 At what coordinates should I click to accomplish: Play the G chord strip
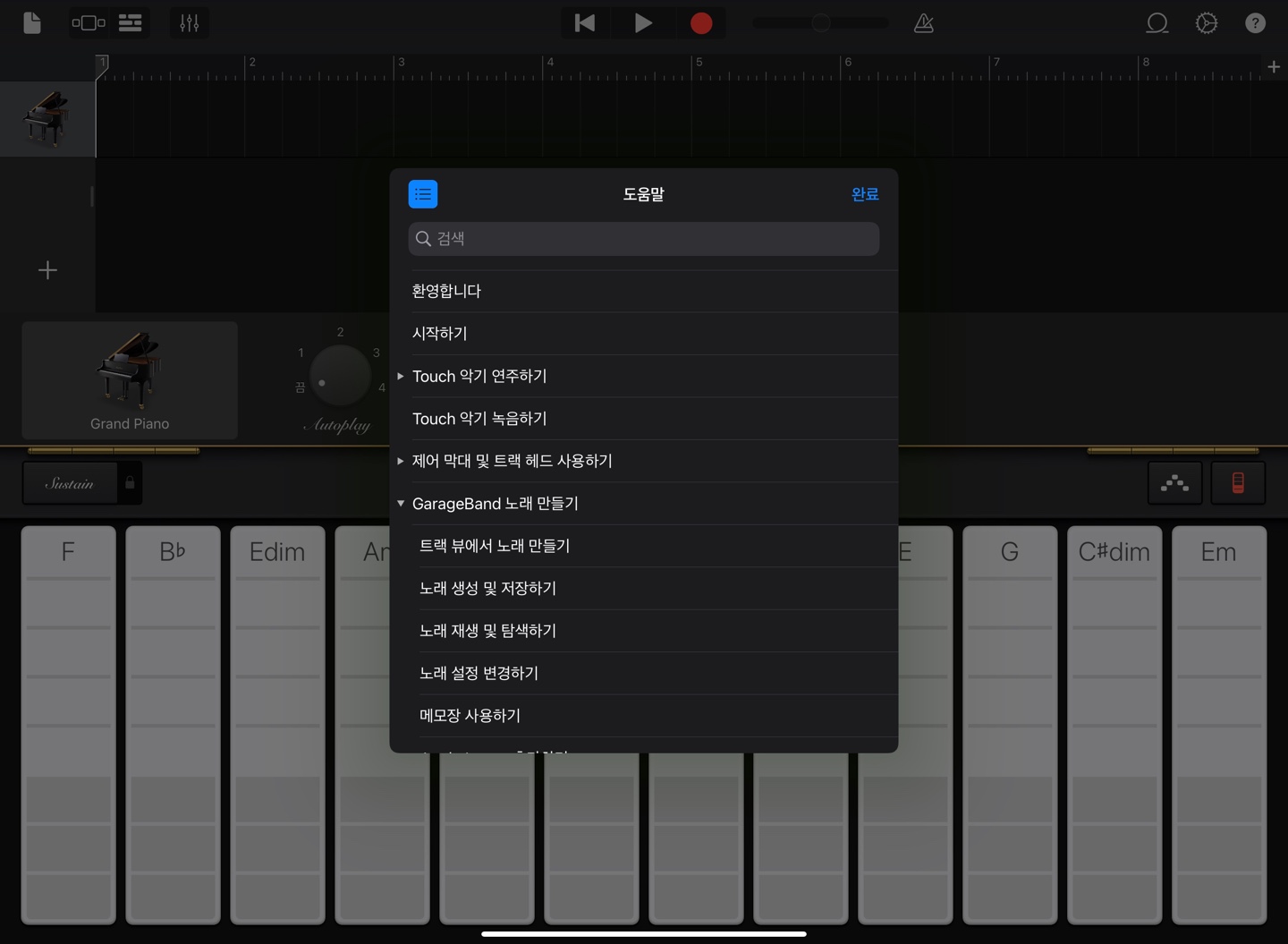point(1010,725)
